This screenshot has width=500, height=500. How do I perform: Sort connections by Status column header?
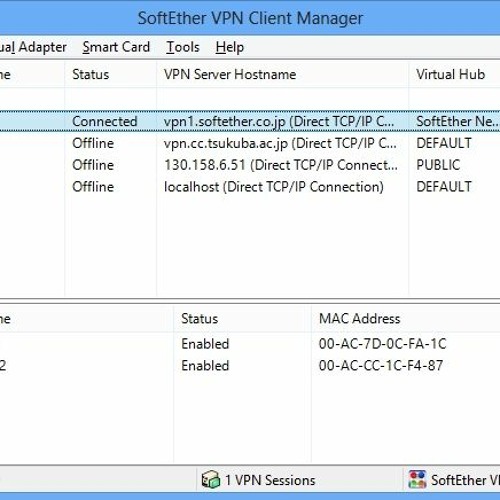(x=110, y=74)
